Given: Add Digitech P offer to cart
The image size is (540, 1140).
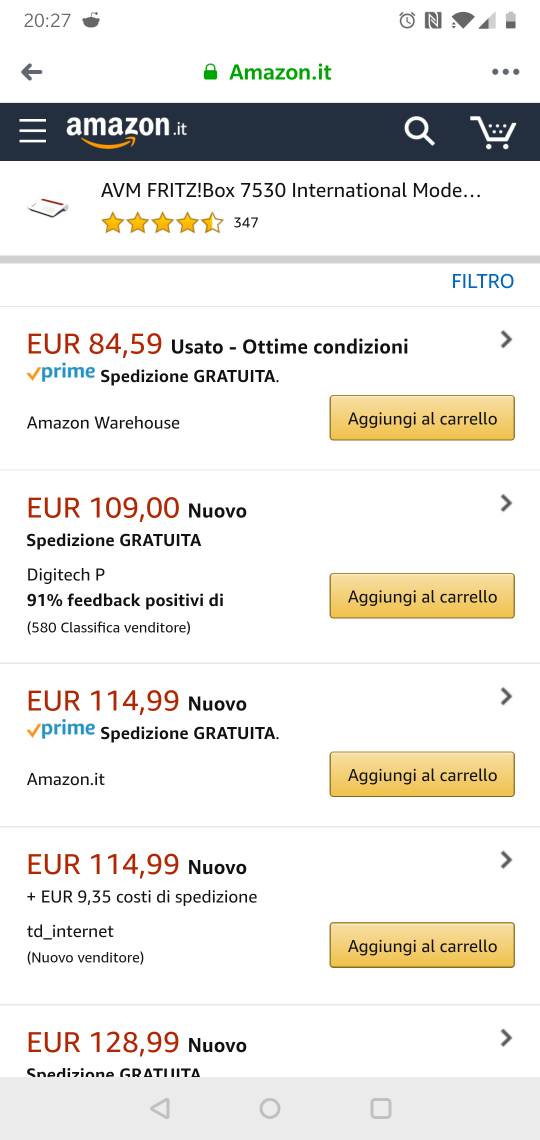Looking at the screenshot, I should point(422,596).
